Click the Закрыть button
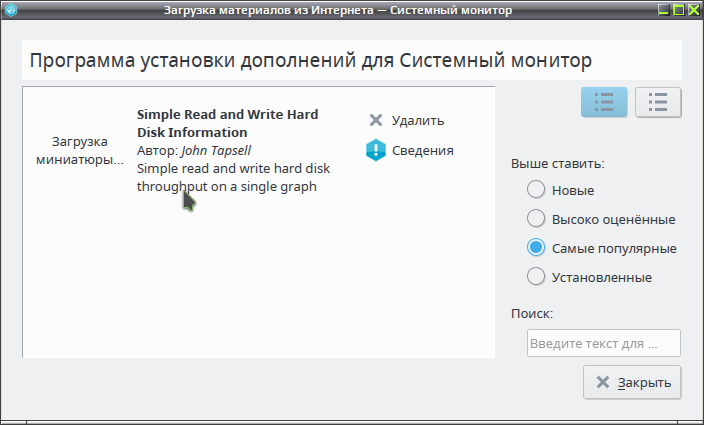Image resolution: width=704 pixels, height=425 pixels. (x=632, y=382)
